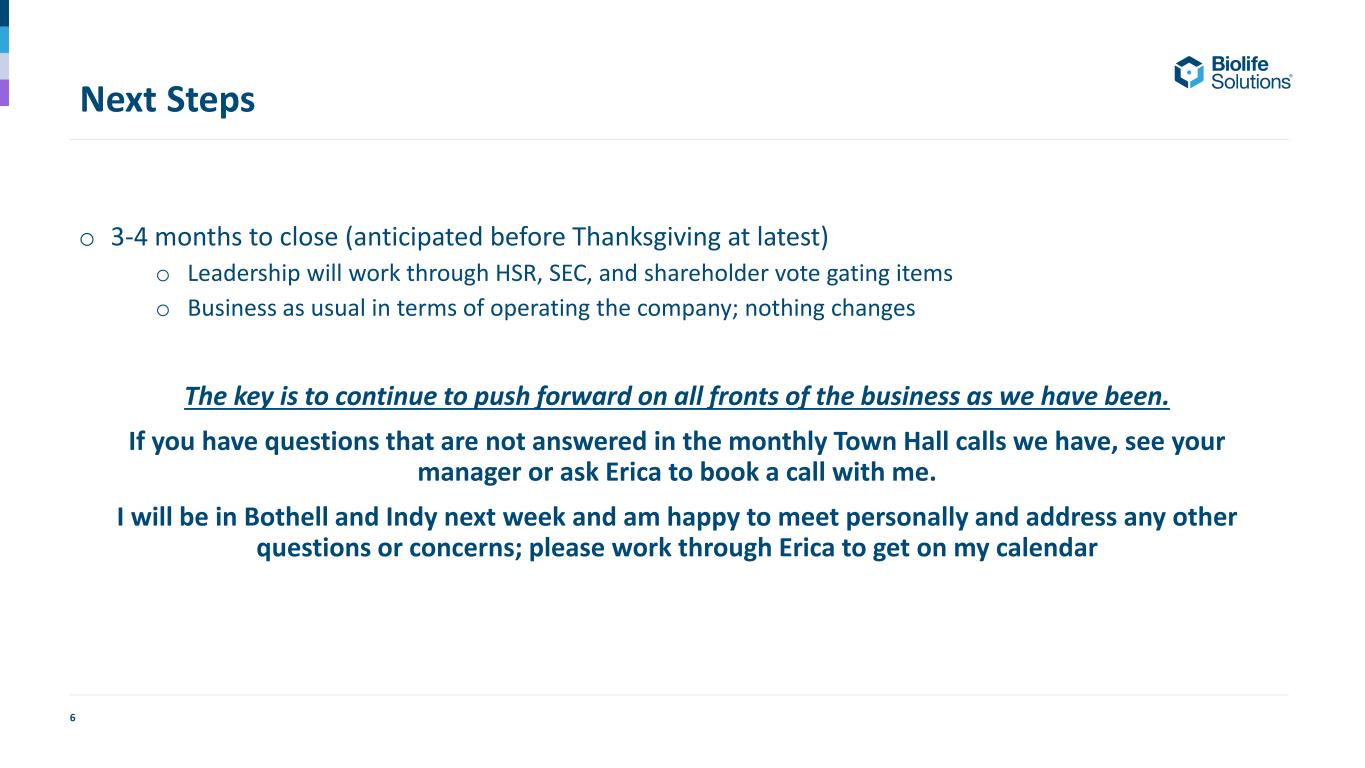Click the purple bar in corner
Screen dimensions: 1365x768
tap(4, 92)
